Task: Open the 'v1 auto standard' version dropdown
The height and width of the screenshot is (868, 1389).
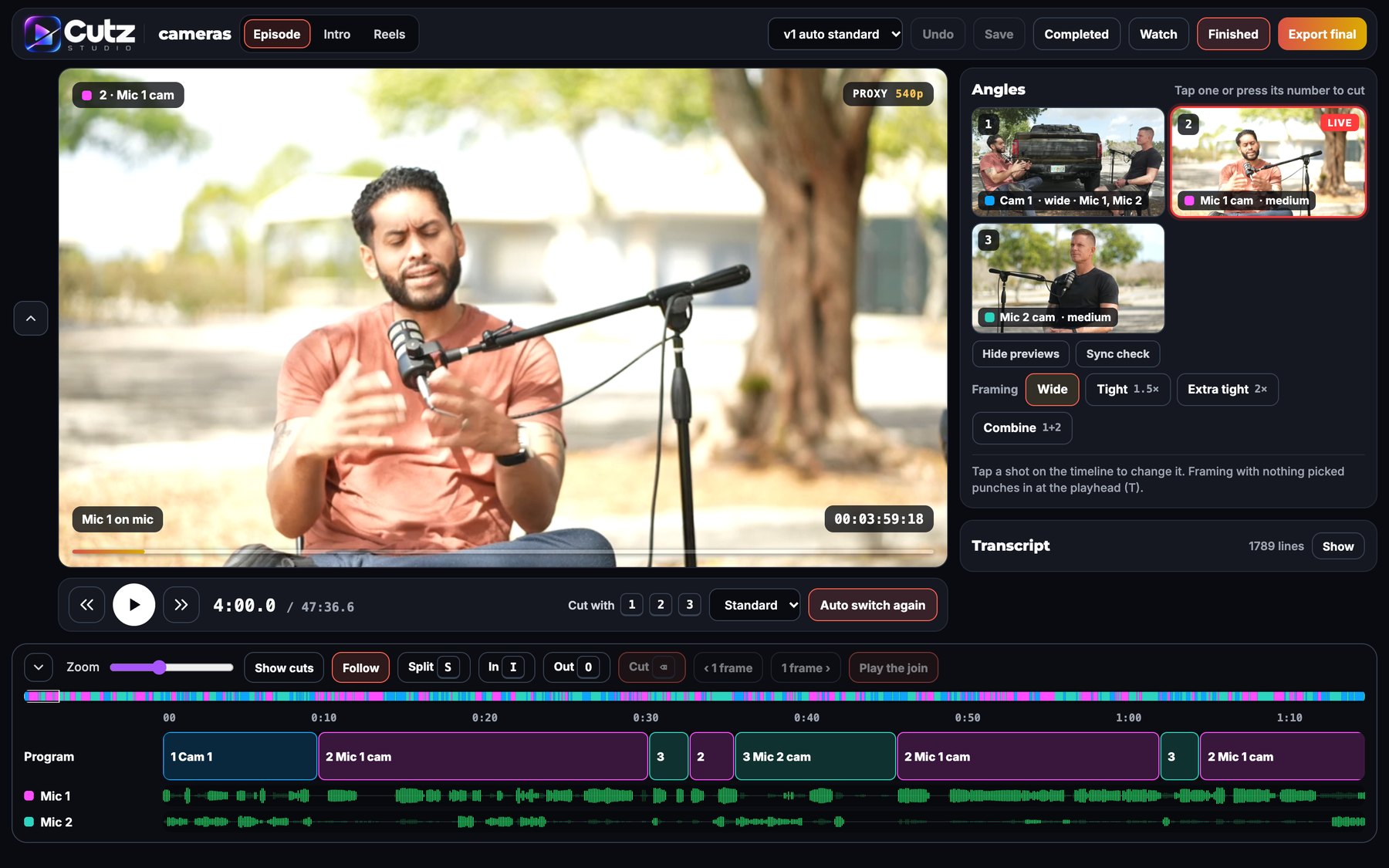Action: pos(835,34)
